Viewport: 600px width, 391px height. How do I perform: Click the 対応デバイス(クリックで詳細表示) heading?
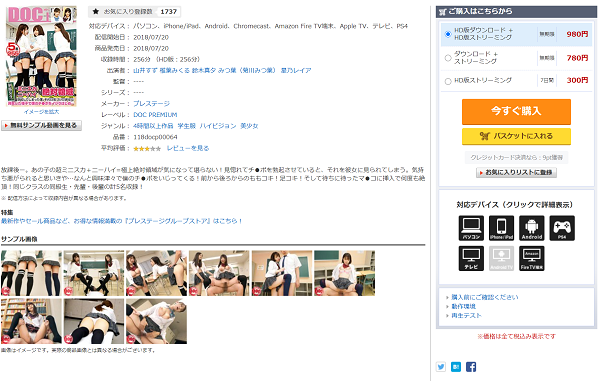click(514, 205)
